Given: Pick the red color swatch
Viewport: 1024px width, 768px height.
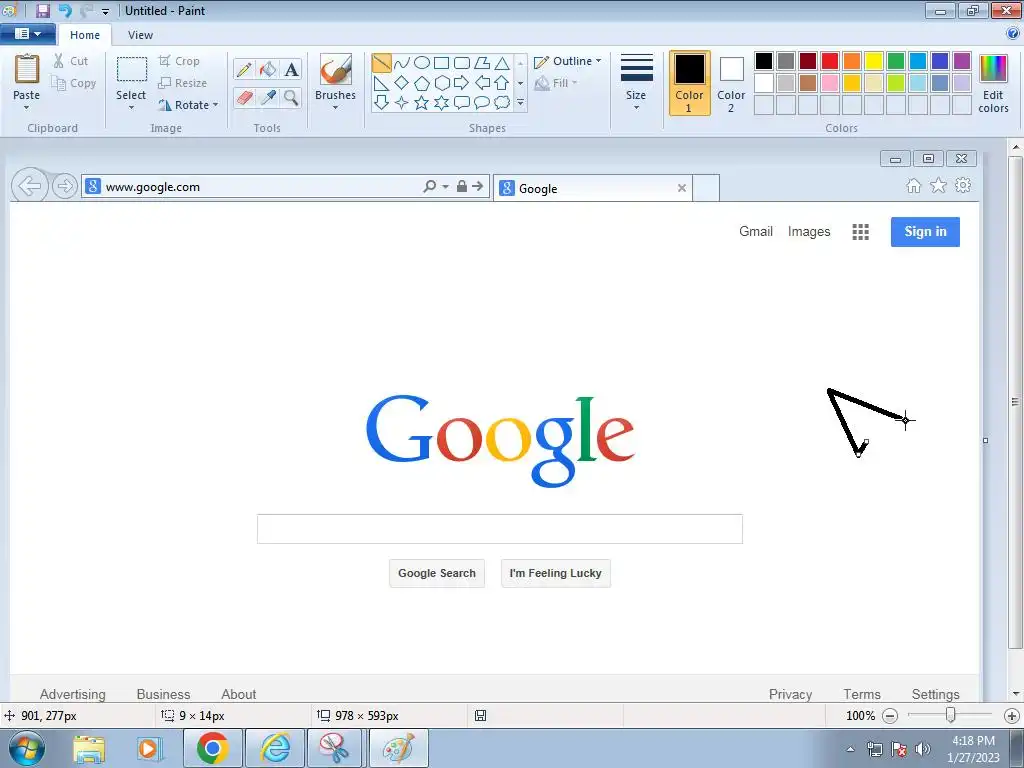Looking at the screenshot, I should (x=830, y=61).
